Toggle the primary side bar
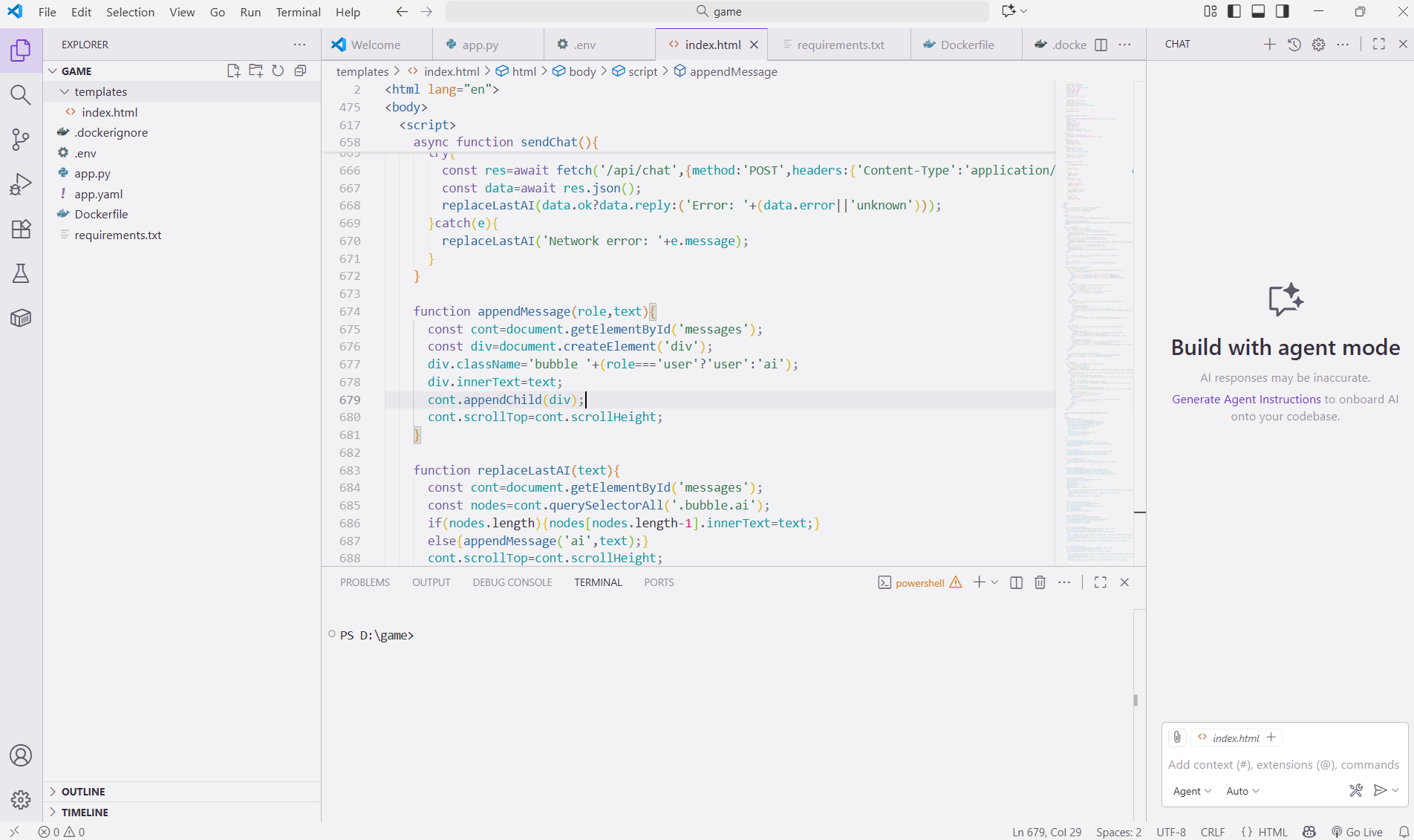 point(1234,11)
